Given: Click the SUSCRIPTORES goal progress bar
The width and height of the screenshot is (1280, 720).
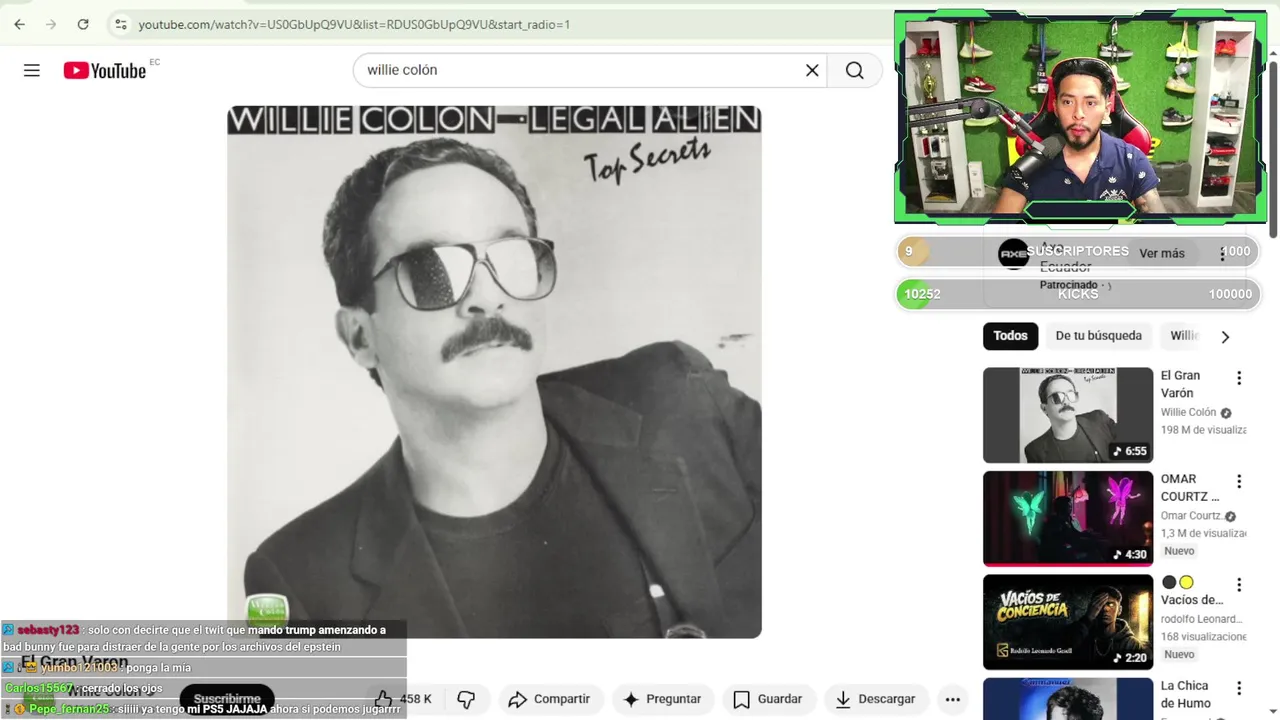Looking at the screenshot, I should tap(1078, 251).
